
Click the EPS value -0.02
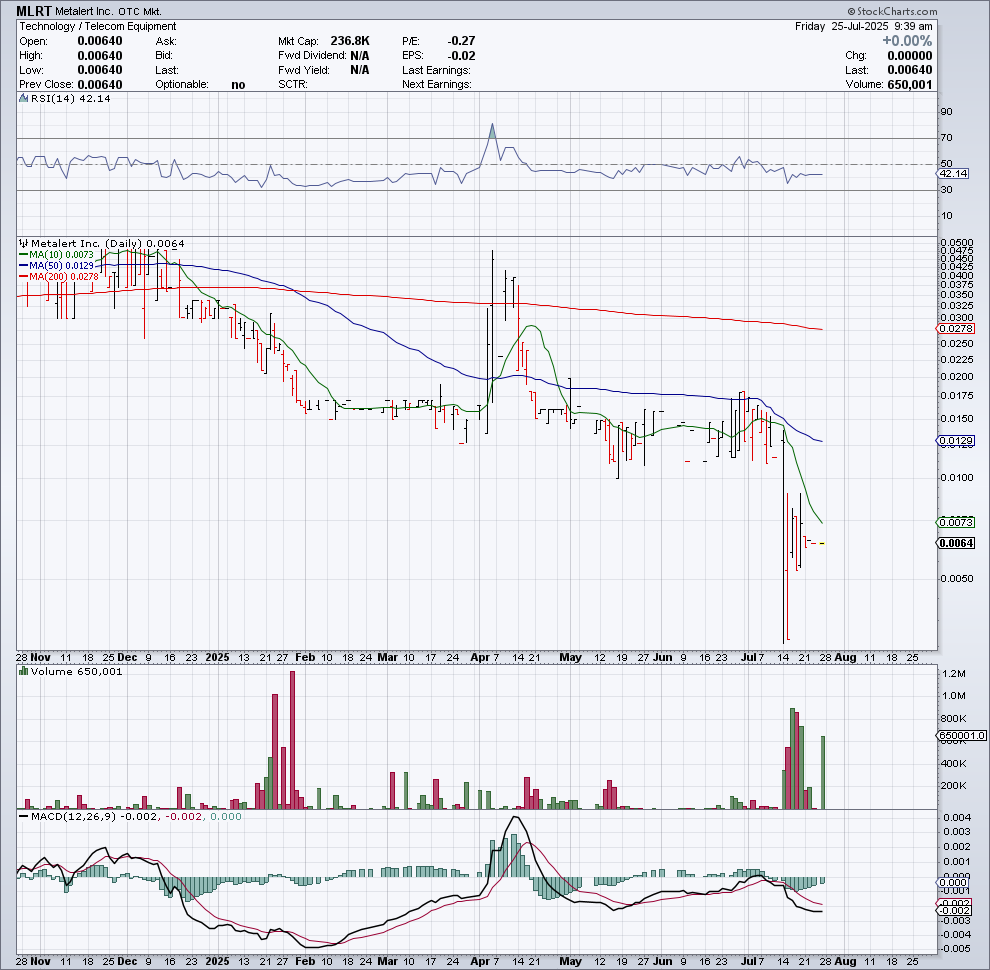tap(461, 56)
